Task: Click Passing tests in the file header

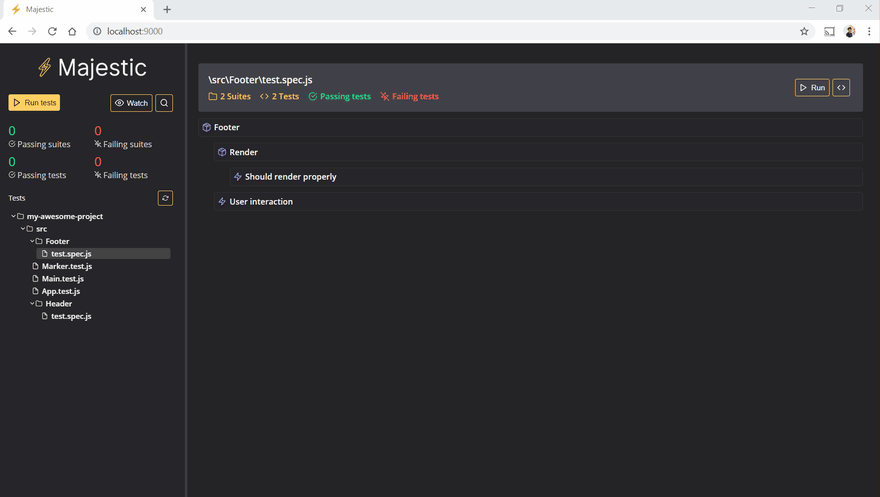Action: pyautogui.click(x=340, y=96)
